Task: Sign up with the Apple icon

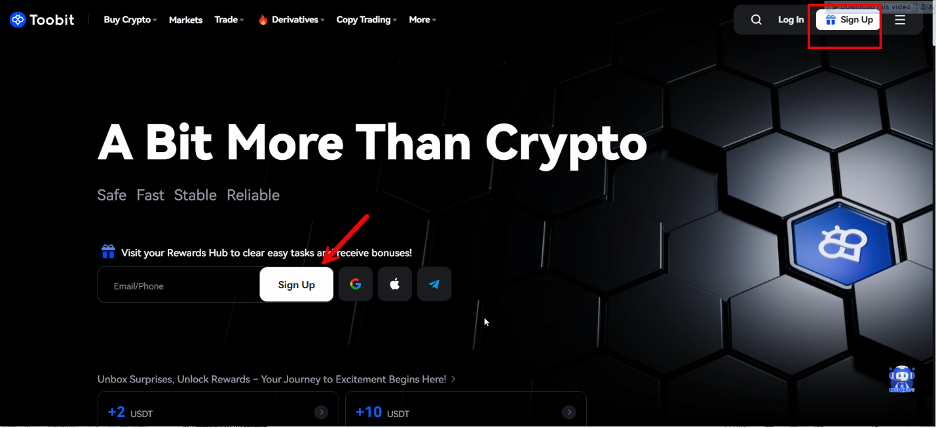Action: click(x=395, y=284)
